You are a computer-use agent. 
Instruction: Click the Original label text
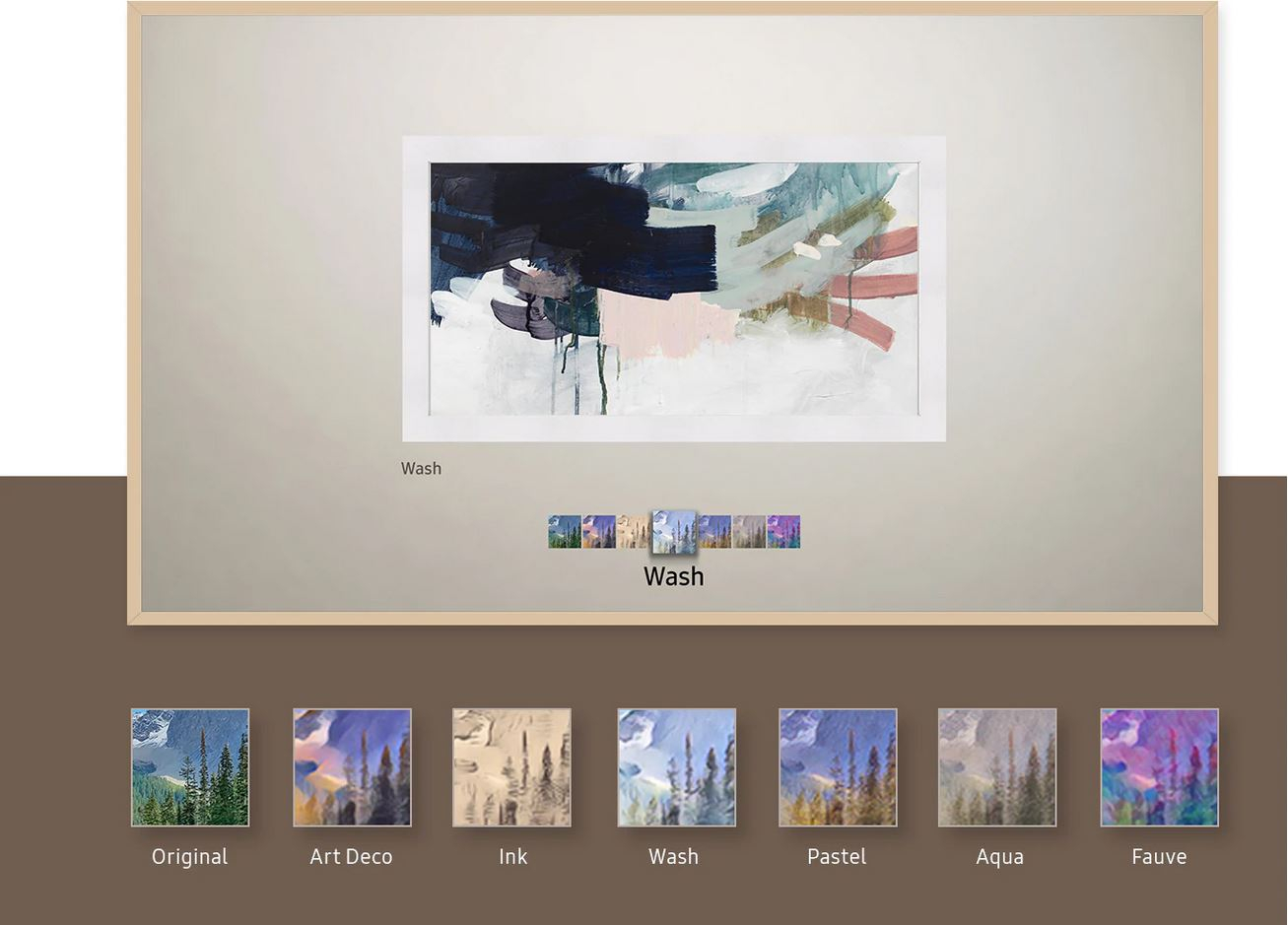click(189, 857)
